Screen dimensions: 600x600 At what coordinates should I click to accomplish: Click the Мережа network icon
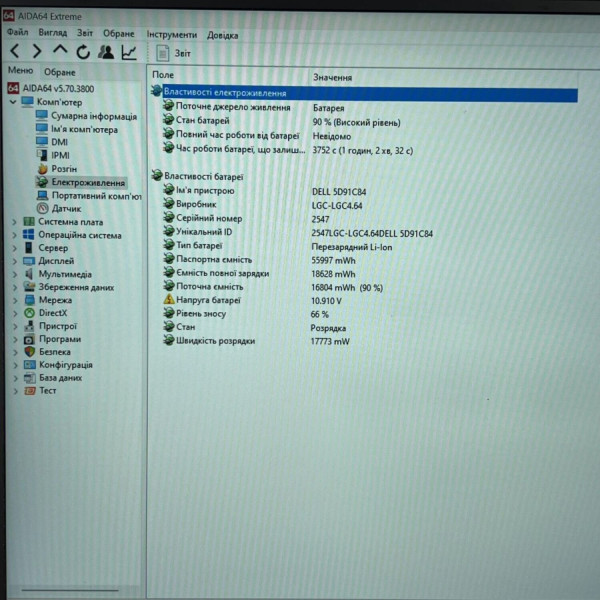[29, 300]
